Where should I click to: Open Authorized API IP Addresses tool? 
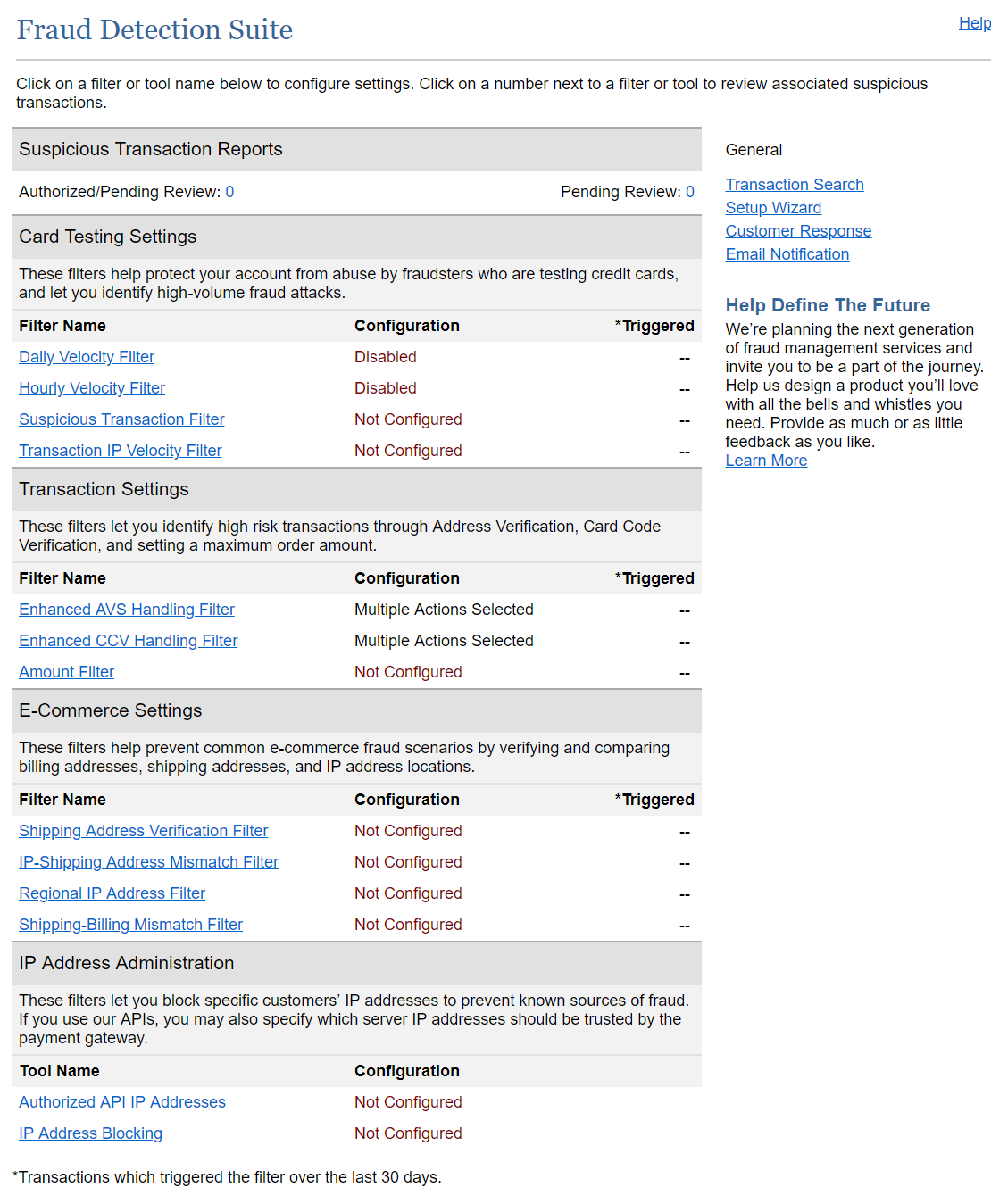point(122,1102)
